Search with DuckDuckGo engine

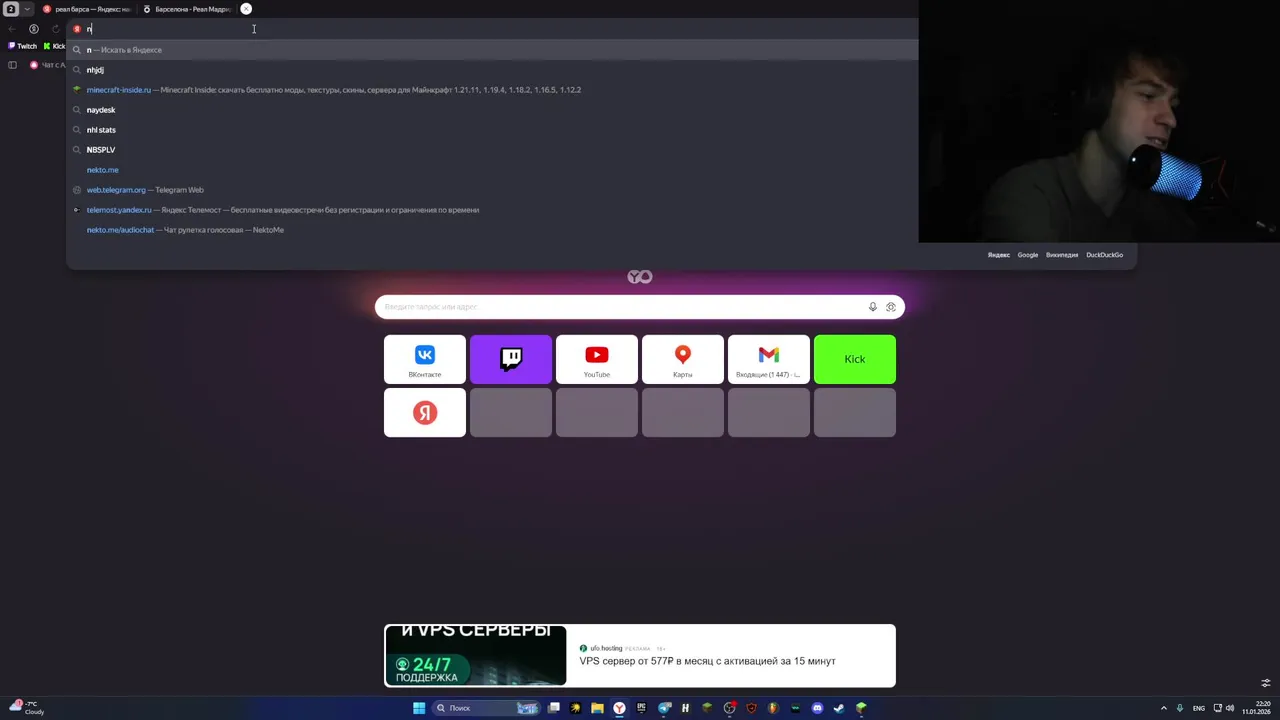point(1104,255)
